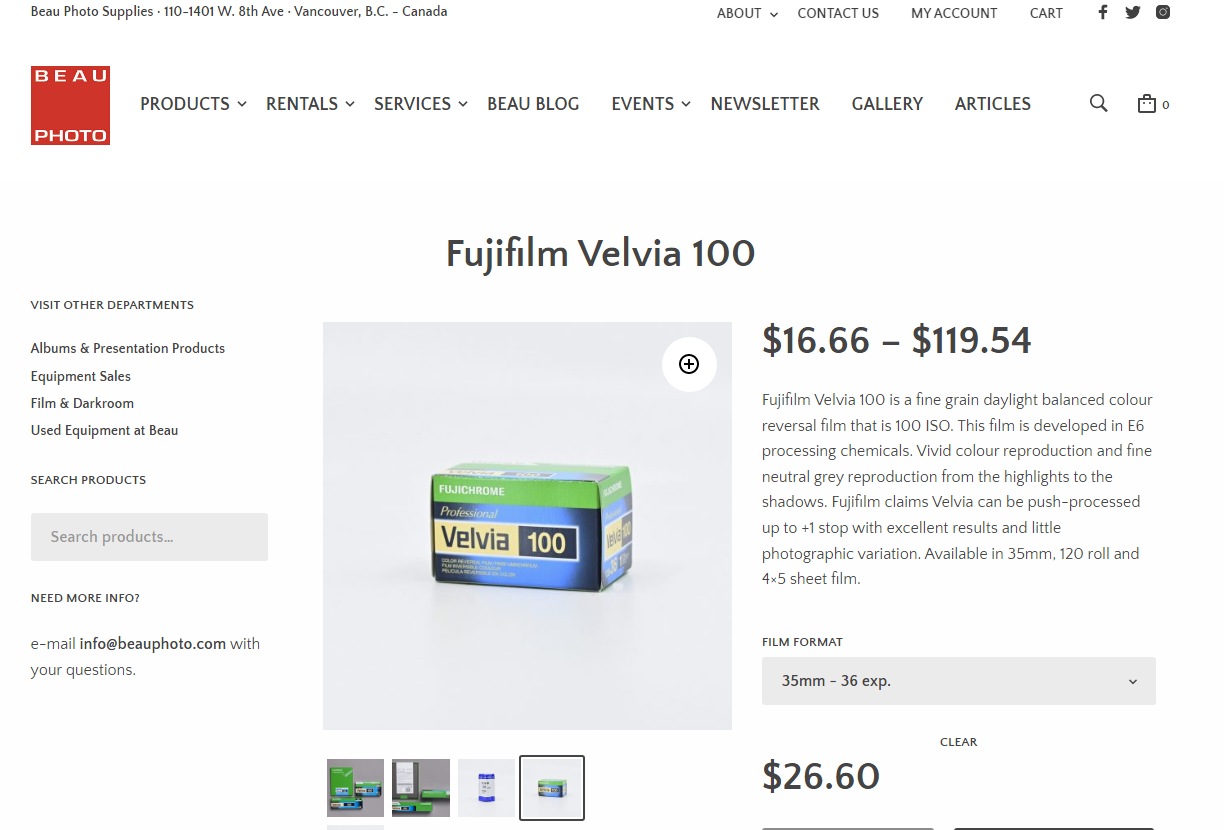The image size is (1224, 830).
Task: Open the Facebook page icon
Action: (x=1103, y=12)
